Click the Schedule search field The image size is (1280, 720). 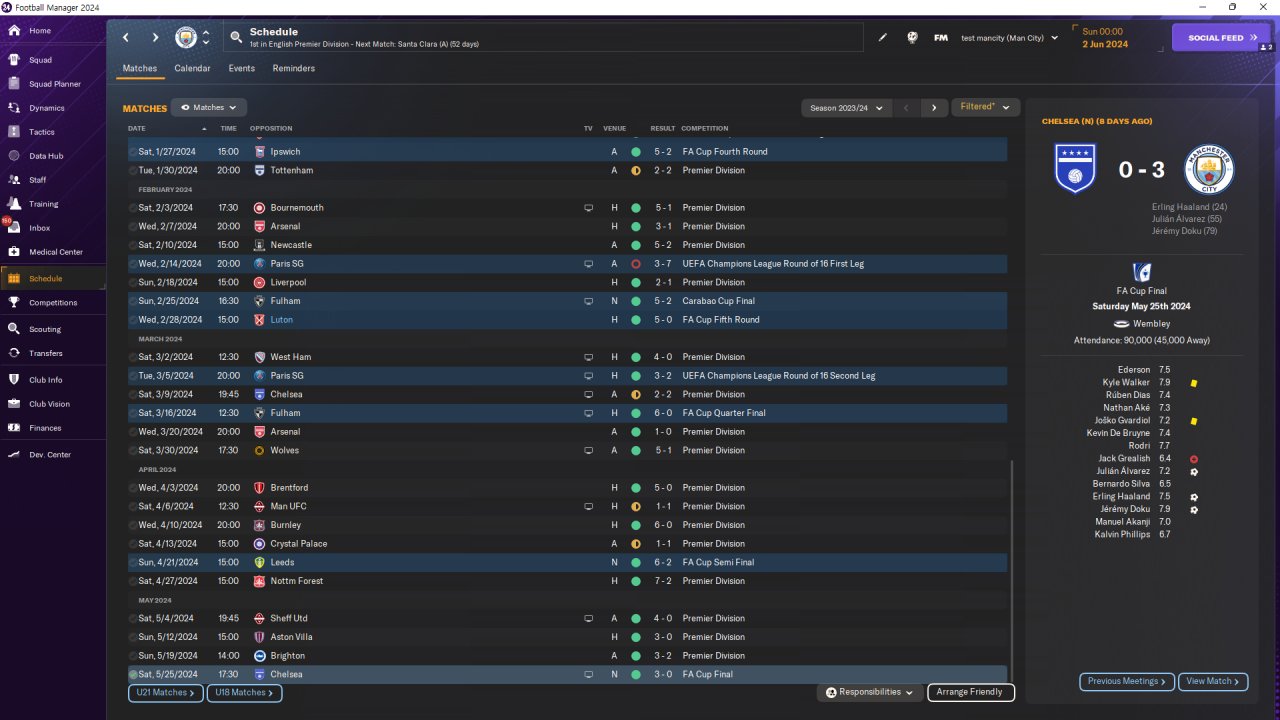pos(543,38)
